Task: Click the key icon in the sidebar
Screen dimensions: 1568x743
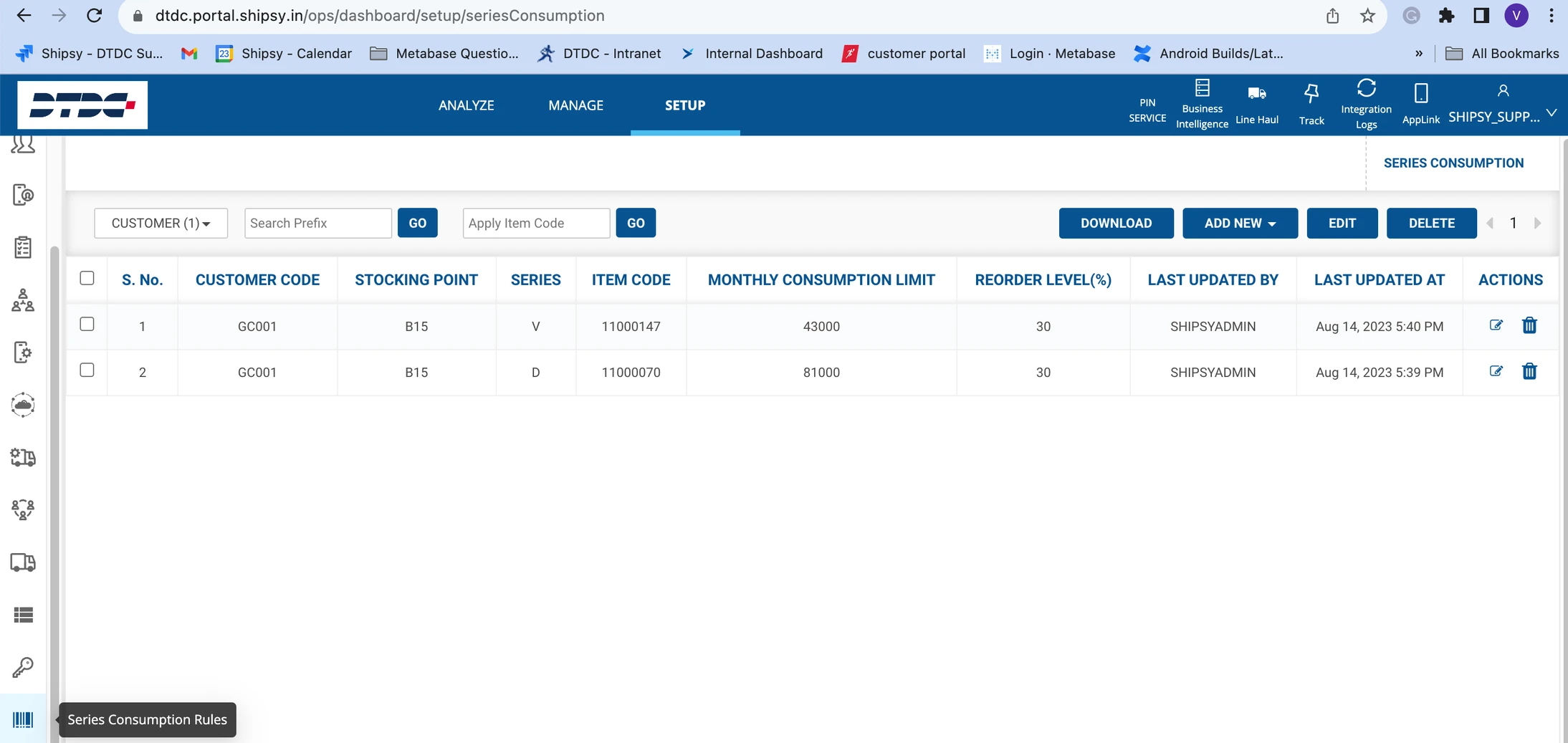Action: 23,667
